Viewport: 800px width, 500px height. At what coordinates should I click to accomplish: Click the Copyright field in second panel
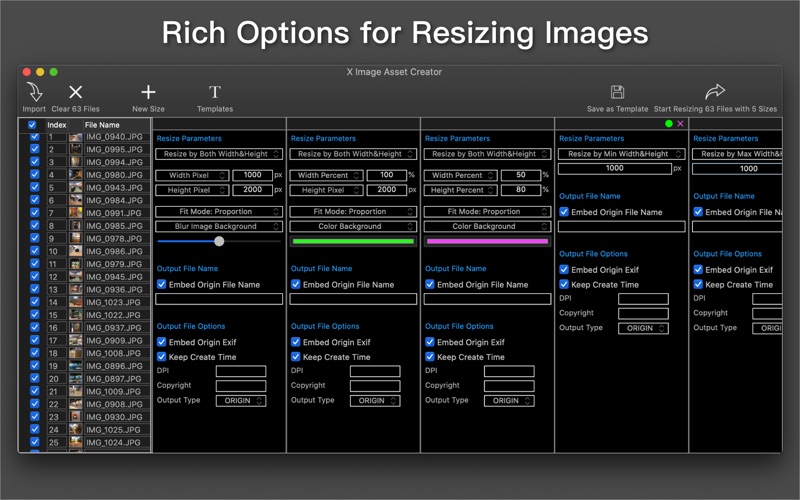tap(375, 386)
